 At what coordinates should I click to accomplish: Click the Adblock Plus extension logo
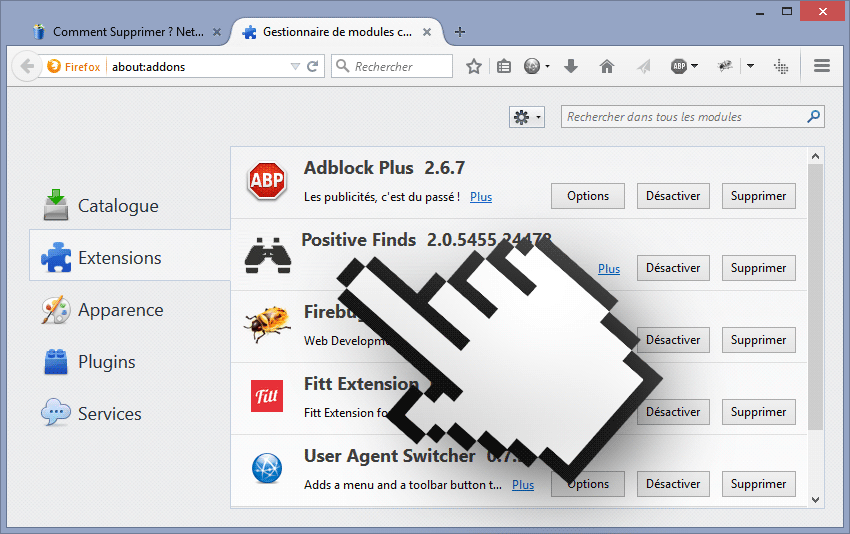coord(267,181)
